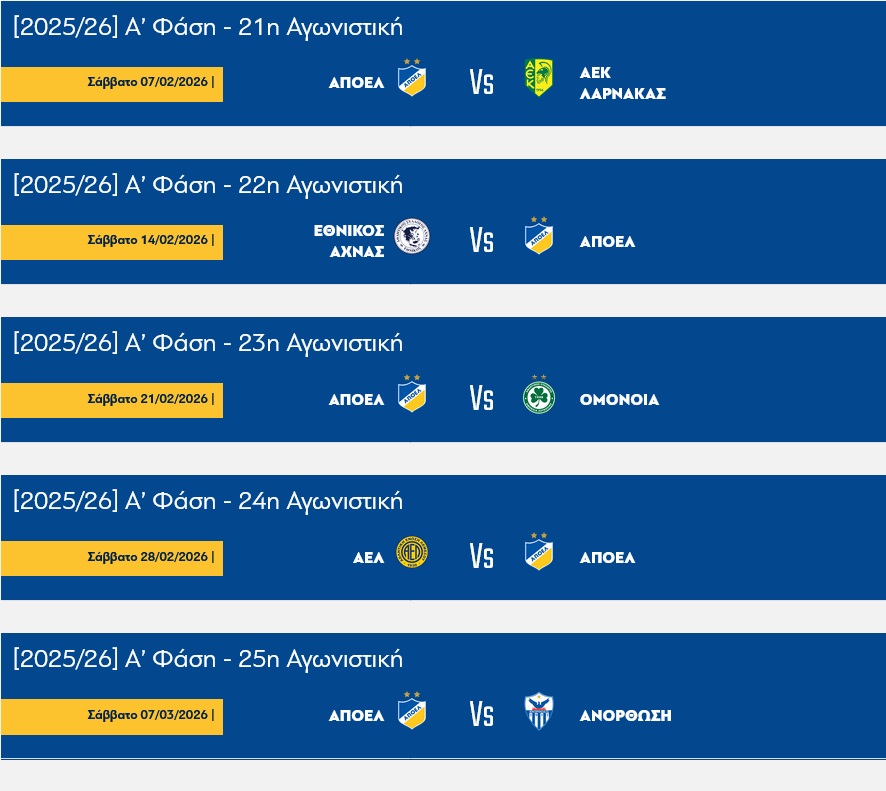Select the Σάββατο 14/02/2026 date label
The width and height of the screenshot is (886, 791).
[x=148, y=240]
